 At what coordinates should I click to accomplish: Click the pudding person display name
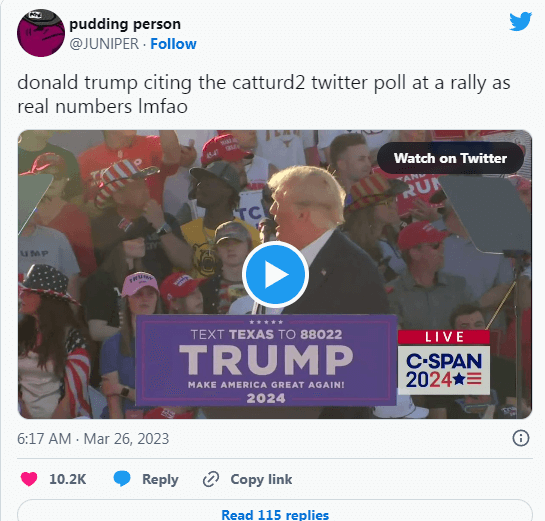tap(125, 24)
